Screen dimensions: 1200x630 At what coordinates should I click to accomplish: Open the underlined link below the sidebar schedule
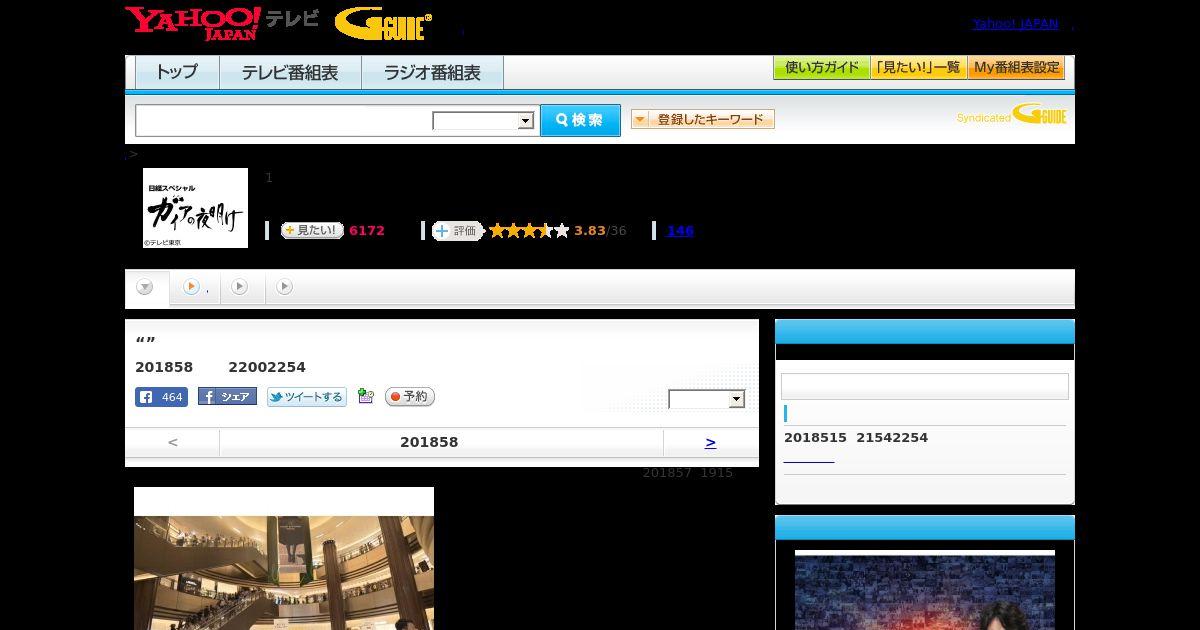click(x=808, y=459)
